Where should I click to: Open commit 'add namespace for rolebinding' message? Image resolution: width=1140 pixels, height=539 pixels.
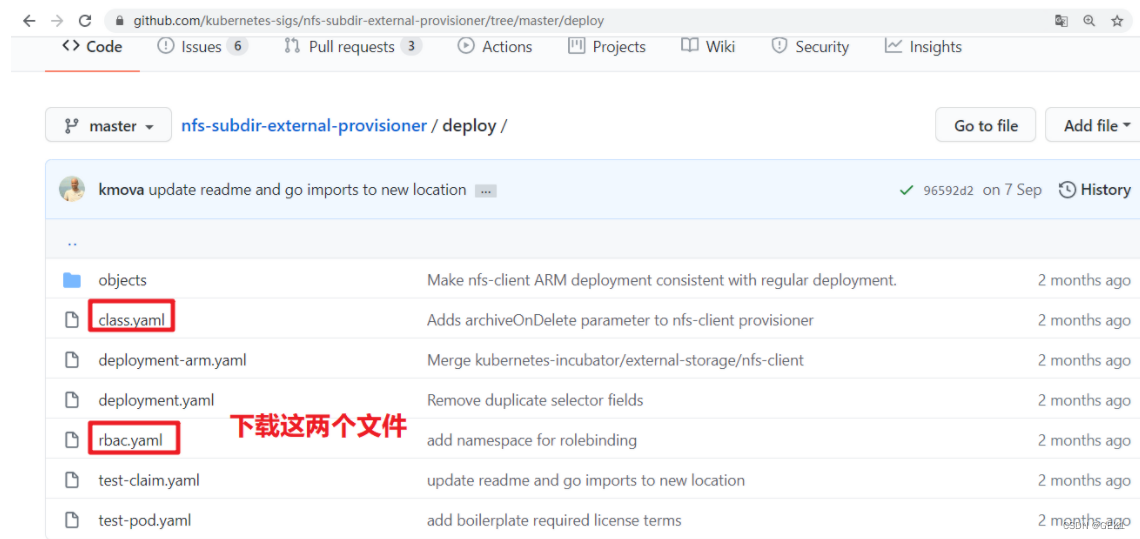(x=531, y=440)
